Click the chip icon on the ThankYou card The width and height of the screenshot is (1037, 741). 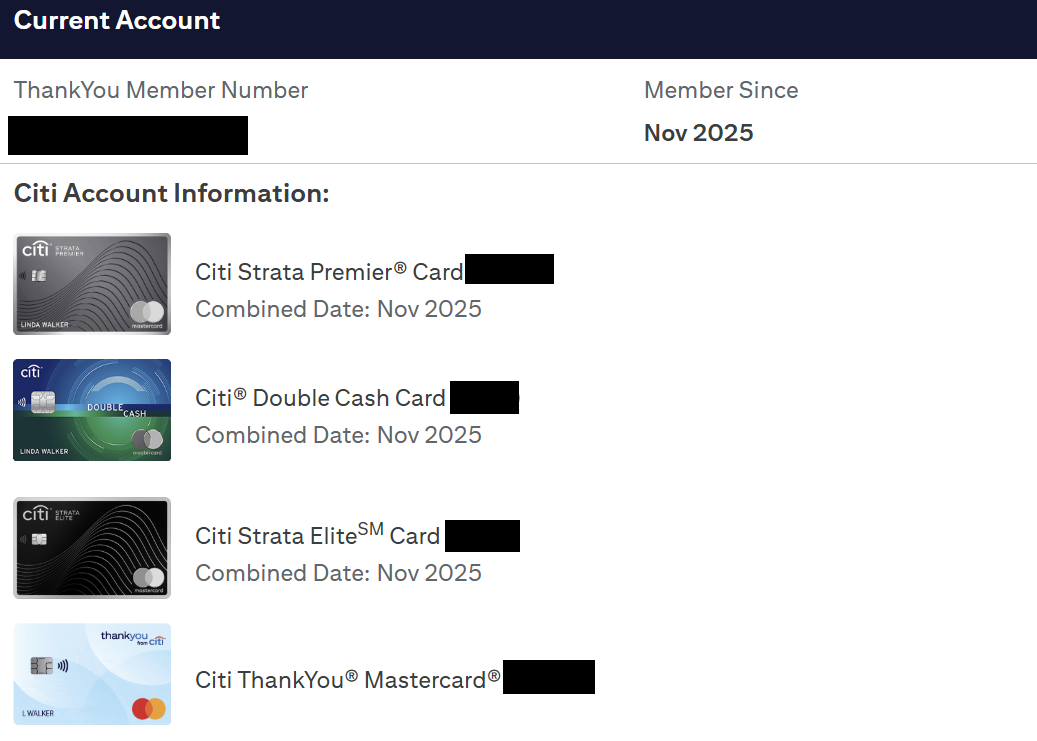tap(41, 665)
